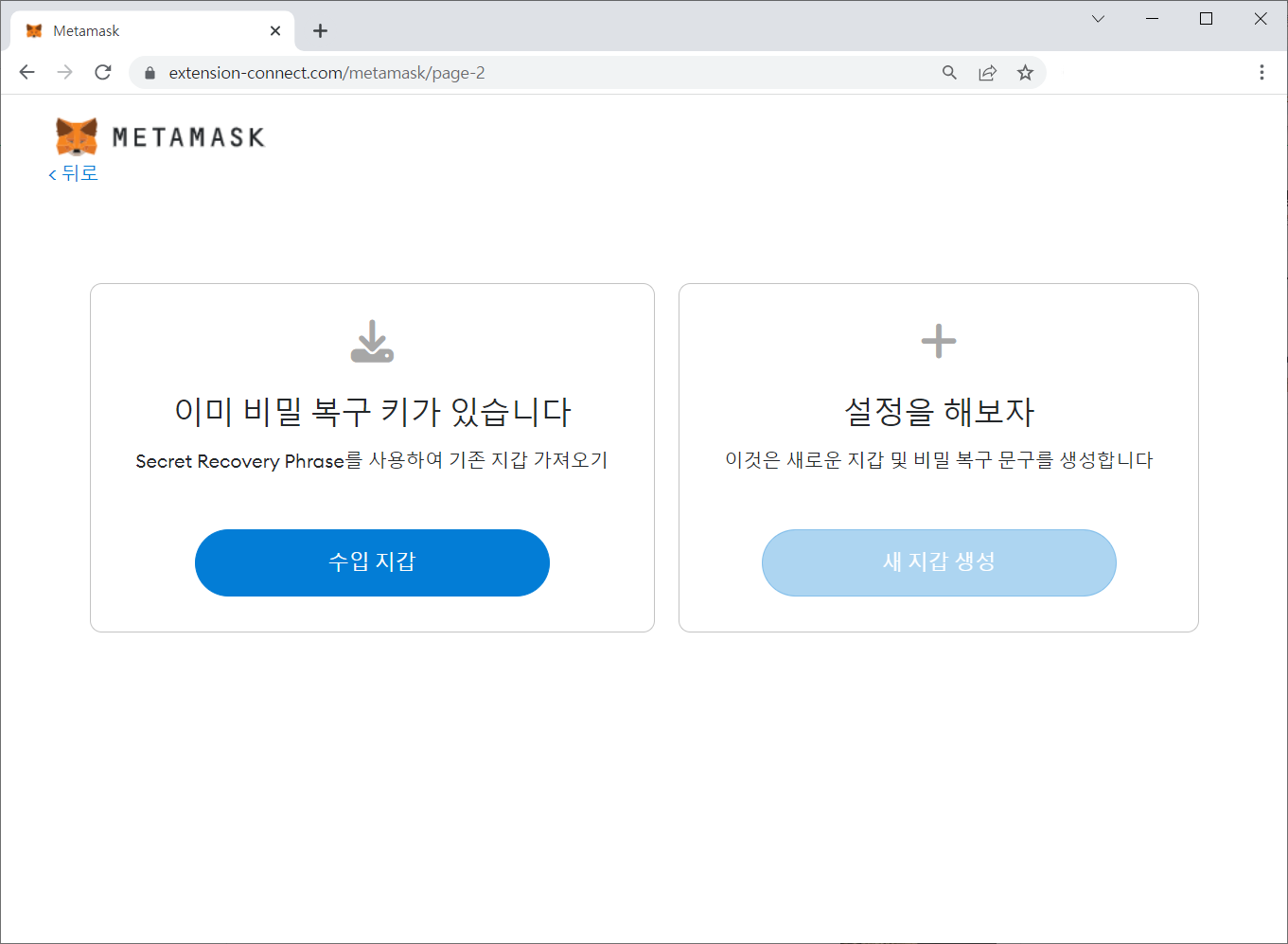Click the Secret Recovery Phrase description text

pyautogui.click(x=372, y=461)
